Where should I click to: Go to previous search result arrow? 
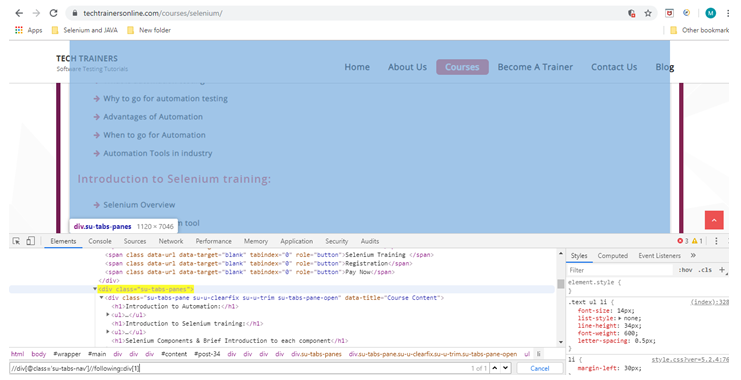[x=495, y=368]
